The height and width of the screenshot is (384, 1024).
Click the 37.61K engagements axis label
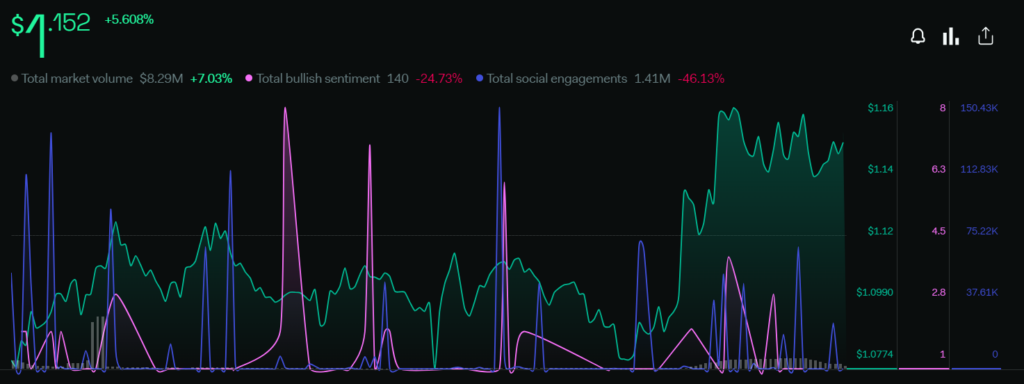[982, 292]
